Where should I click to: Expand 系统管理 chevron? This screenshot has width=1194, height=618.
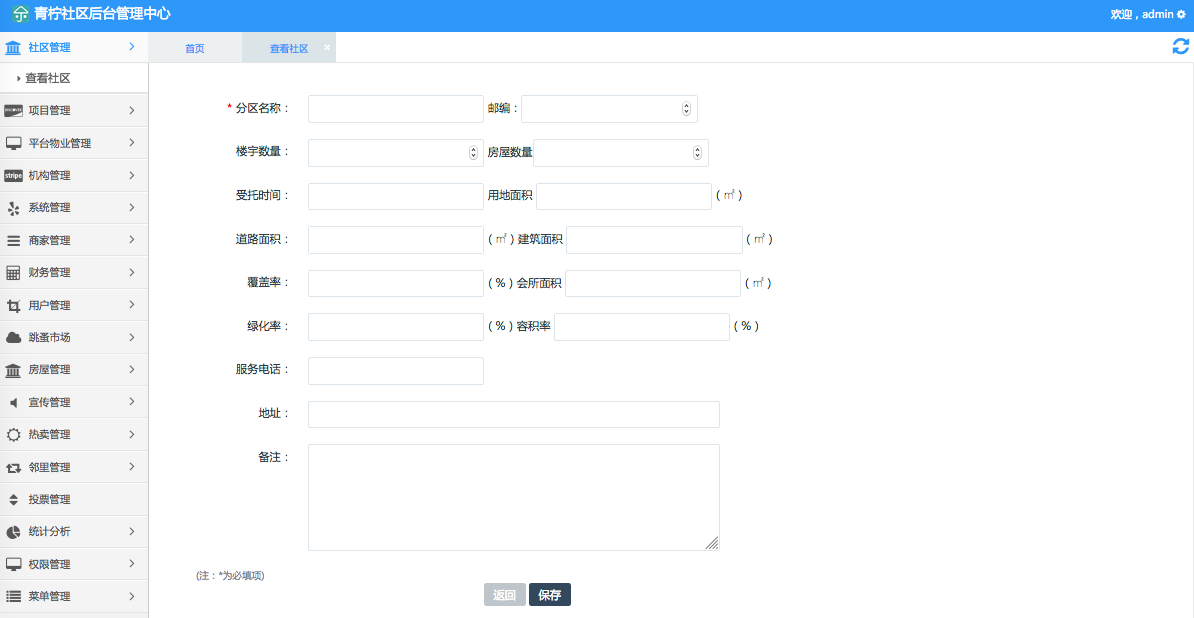pyautogui.click(x=132, y=207)
